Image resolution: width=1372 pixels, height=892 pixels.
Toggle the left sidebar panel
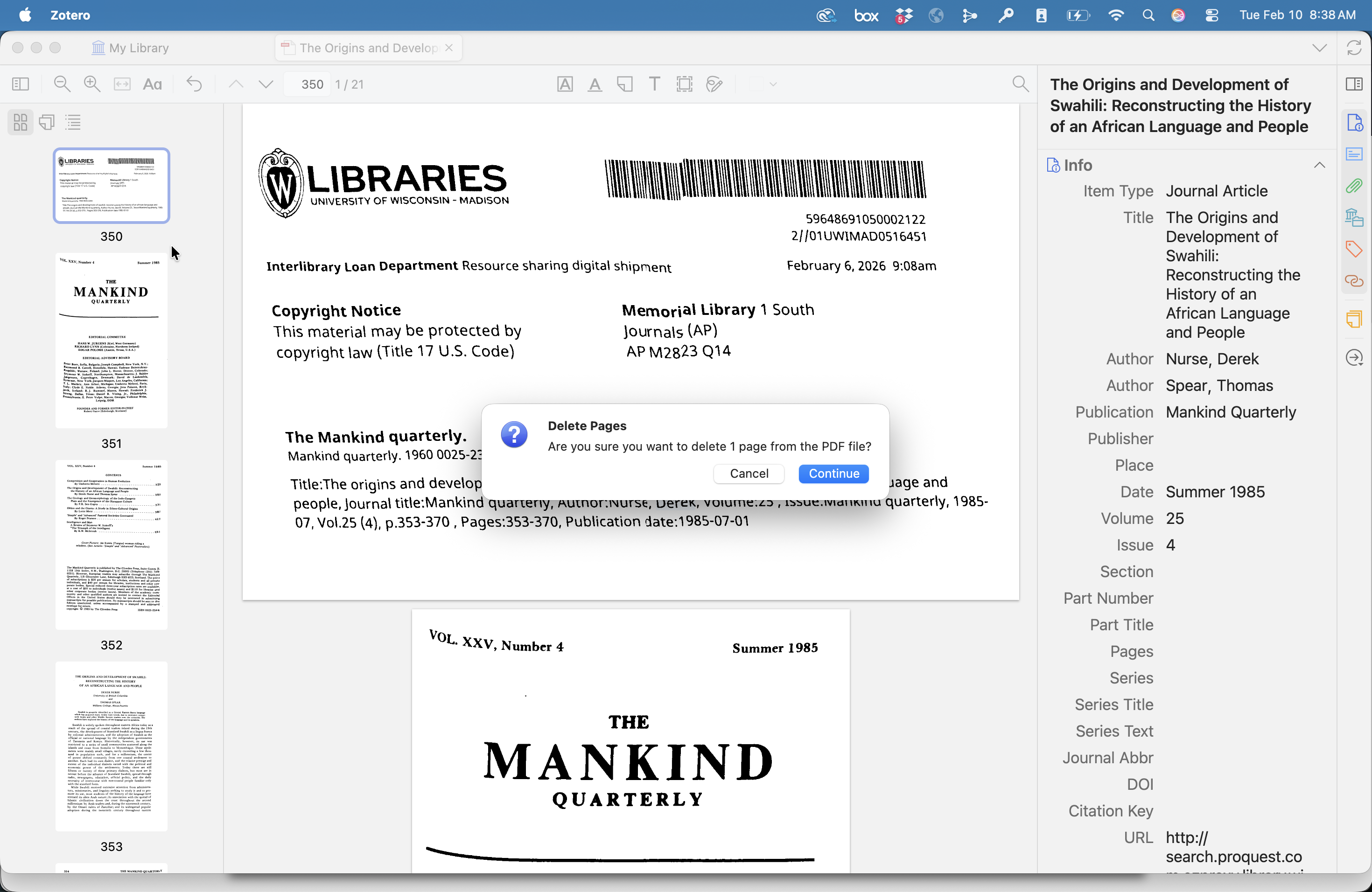pos(20,84)
